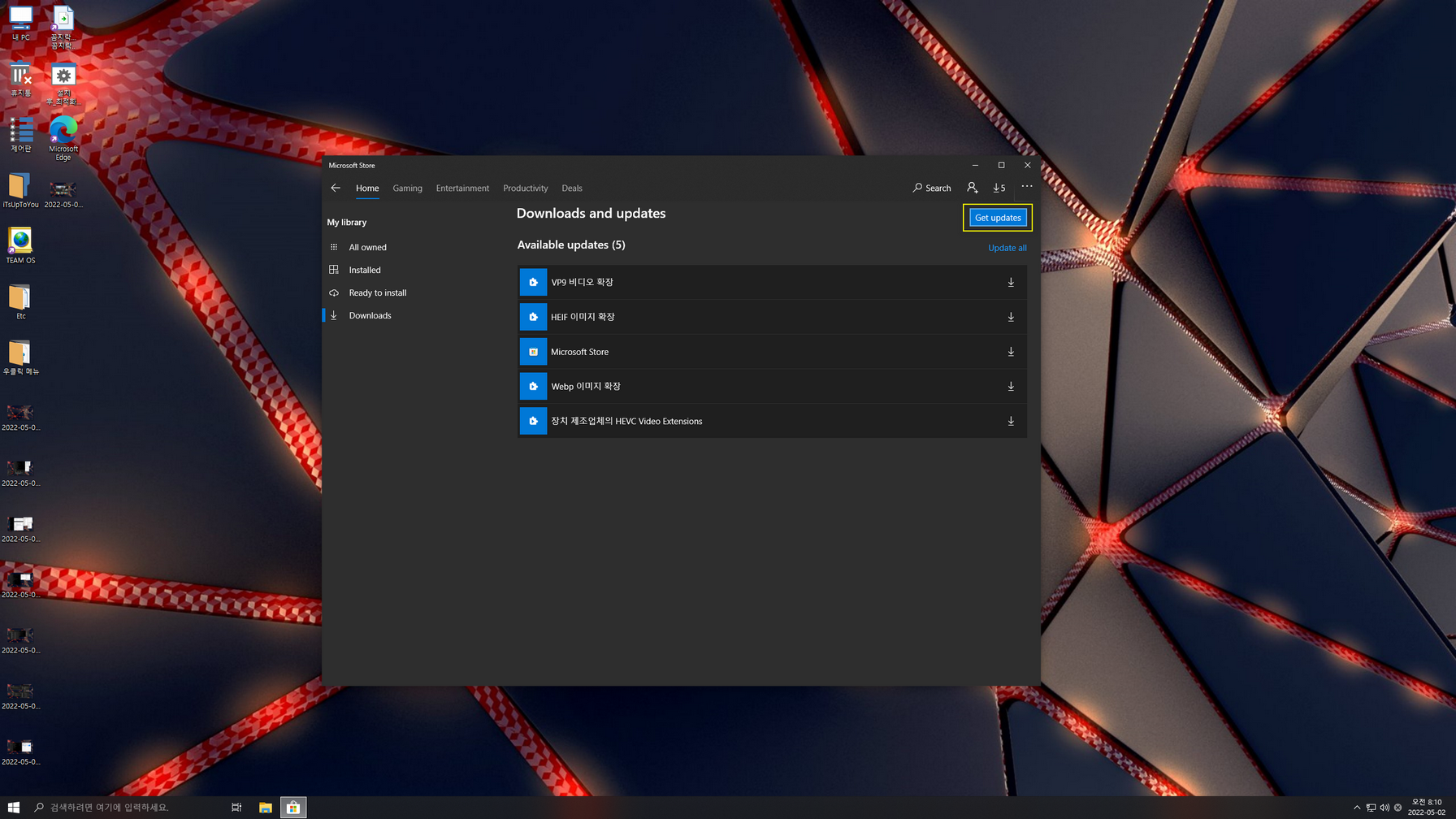Open the Windows Start button
Screen dimensions: 1456x819
point(14,807)
